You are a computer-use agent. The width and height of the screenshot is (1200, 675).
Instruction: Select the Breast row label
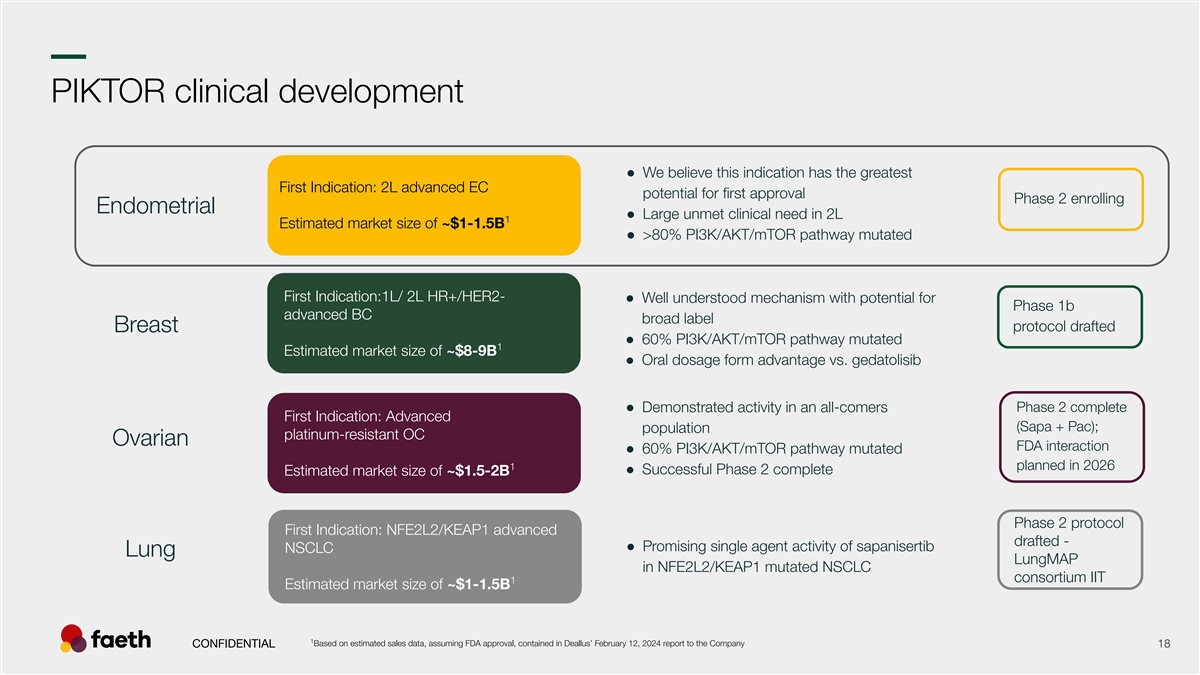click(146, 324)
